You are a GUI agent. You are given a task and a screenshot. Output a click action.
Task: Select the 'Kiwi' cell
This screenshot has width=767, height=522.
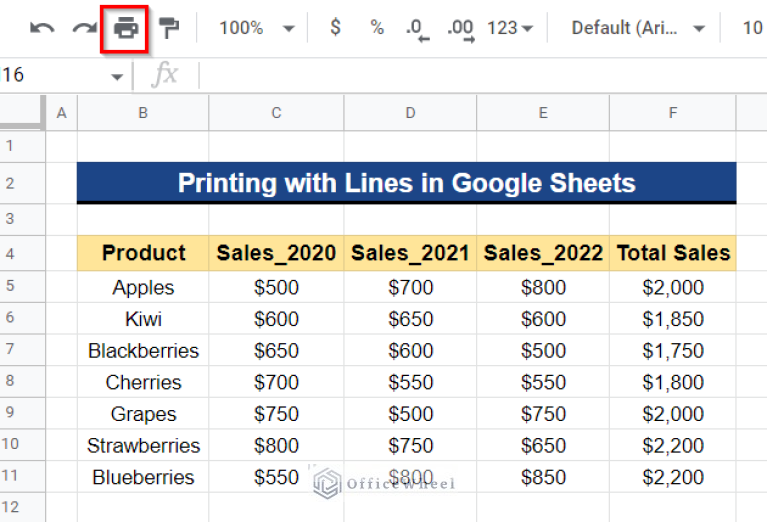pos(143,319)
